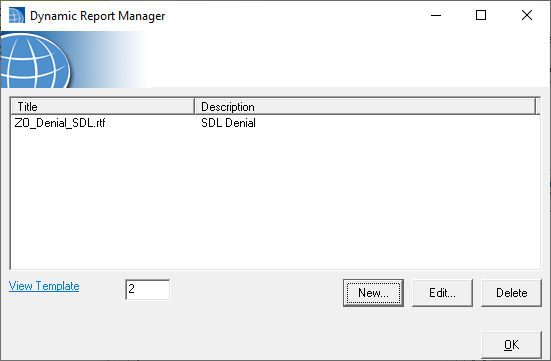Click the globe logo in the banner

tap(34, 60)
